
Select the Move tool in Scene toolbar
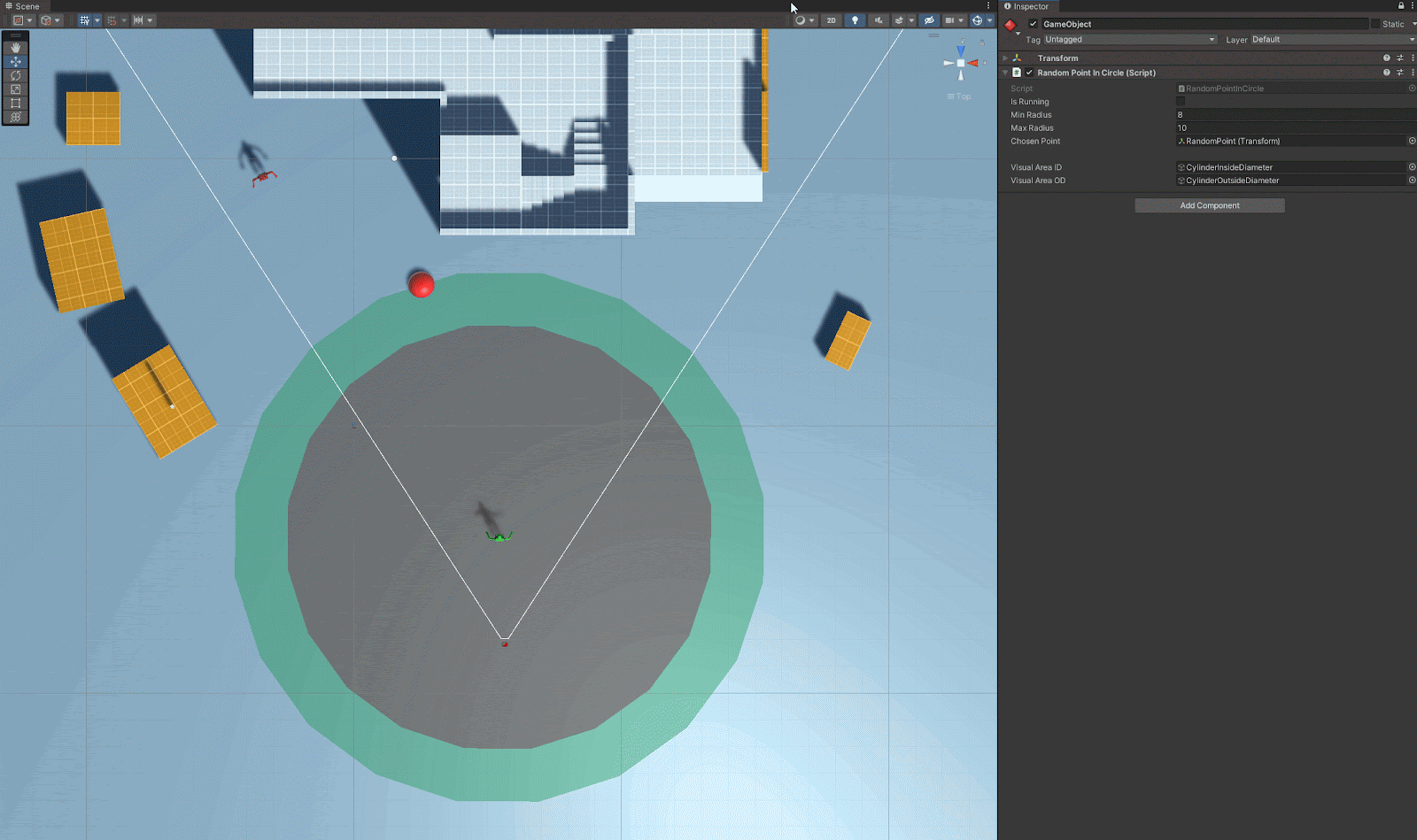15,62
